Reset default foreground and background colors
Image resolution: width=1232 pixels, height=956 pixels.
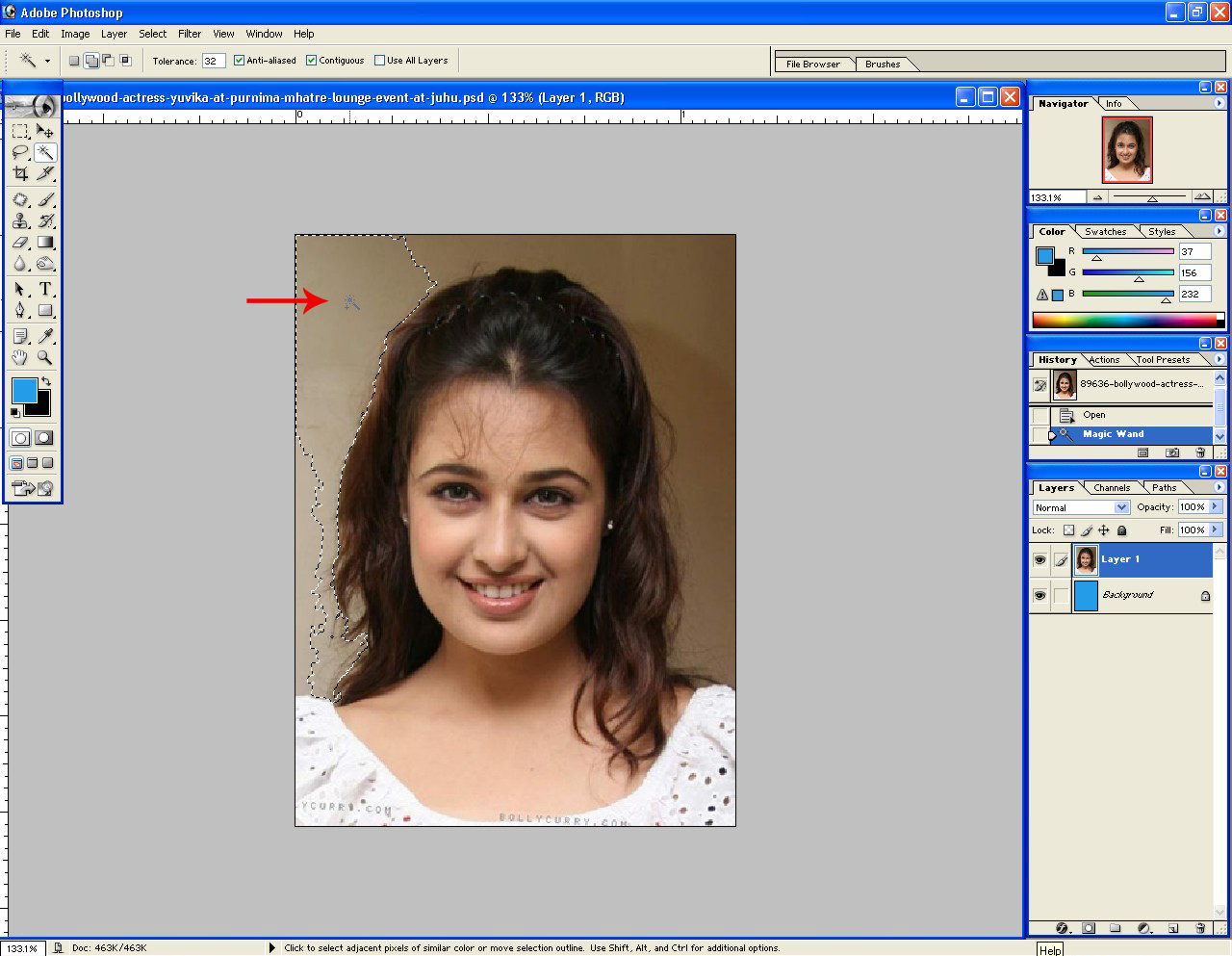tap(14, 412)
